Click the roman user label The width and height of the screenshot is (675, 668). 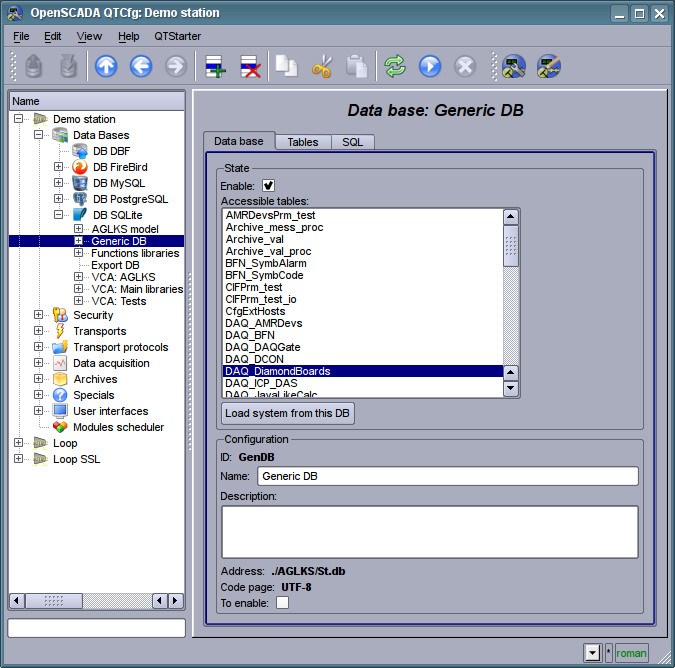pyautogui.click(x=631, y=653)
